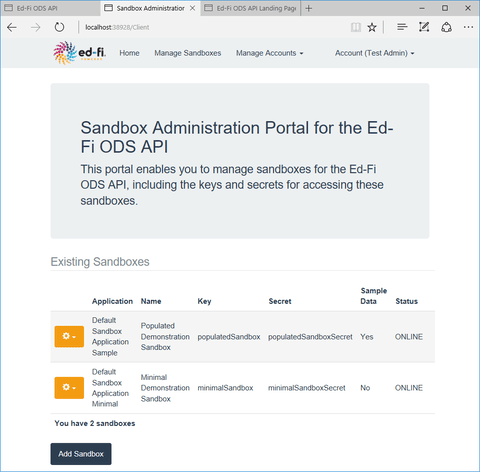Image resolution: width=480 pixels, height=472 pixels.
Task: Click ONLINE status of populated sandbox
Action: tap(409, 337)
